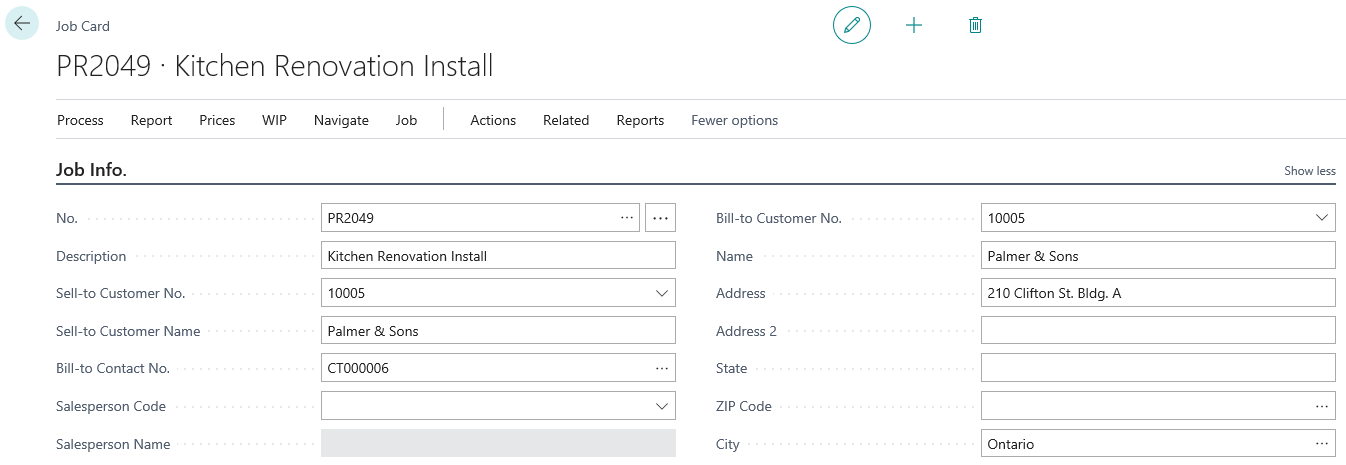Expand the Sell-to Customer No. dropdown
Screen dimensions: 1346x465
661,294
